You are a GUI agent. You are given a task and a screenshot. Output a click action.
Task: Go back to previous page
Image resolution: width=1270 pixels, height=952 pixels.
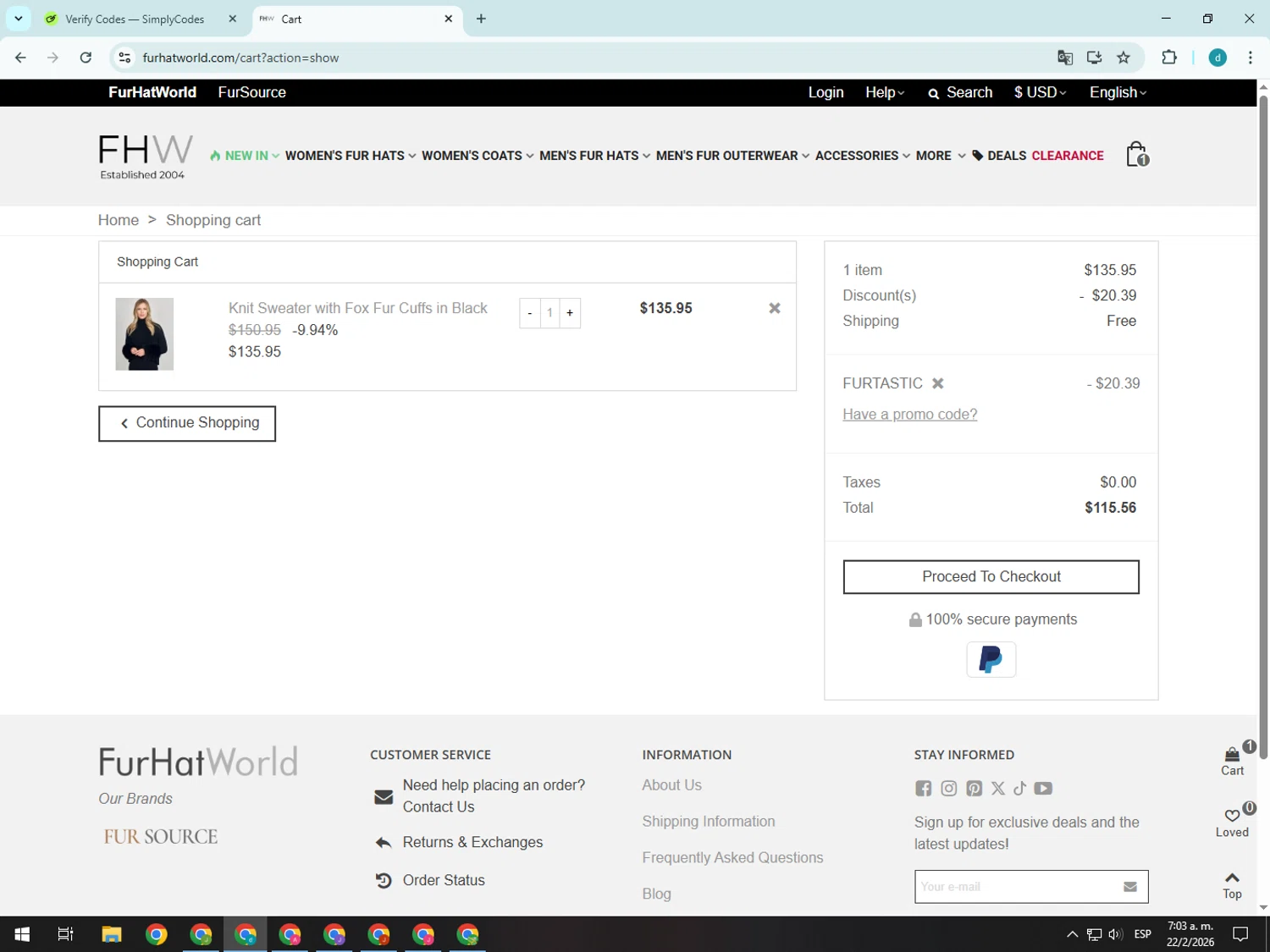20,58
